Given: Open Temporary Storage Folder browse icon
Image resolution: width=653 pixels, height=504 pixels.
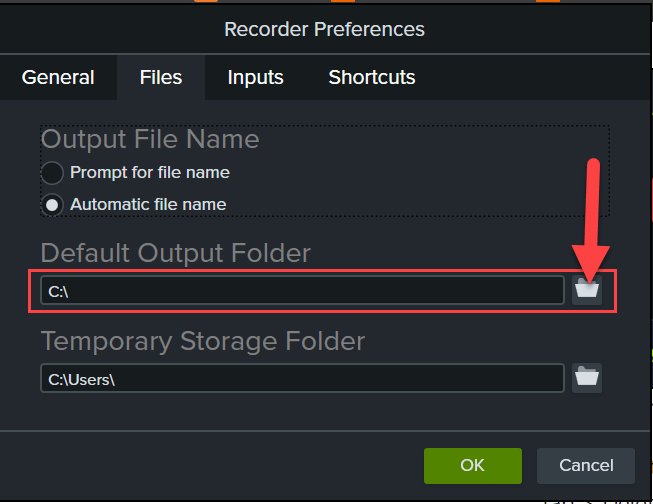Looking at the screenshot, I should pyautogui.click(x=587, y=378).
